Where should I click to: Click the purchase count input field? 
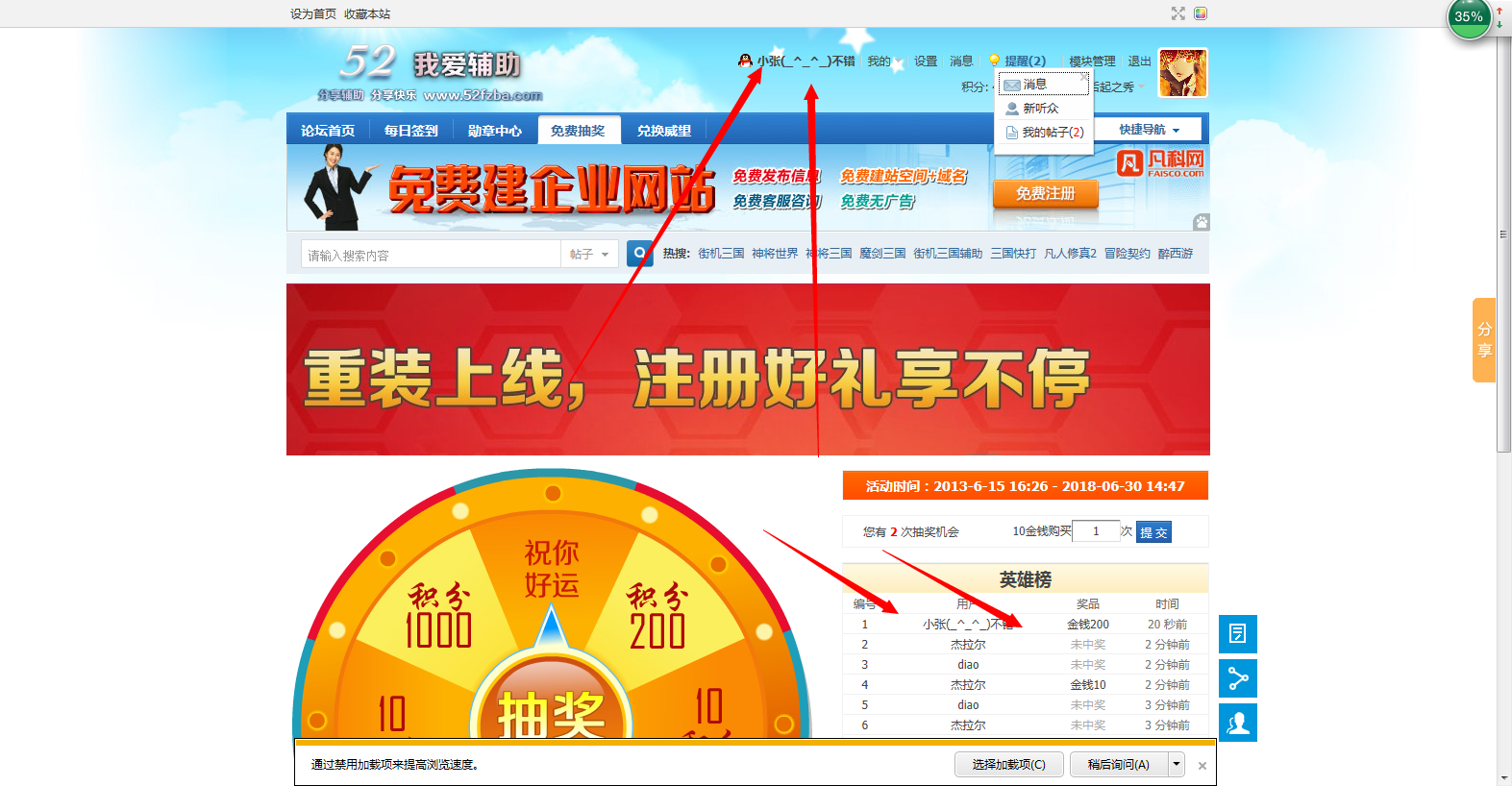1096,531
